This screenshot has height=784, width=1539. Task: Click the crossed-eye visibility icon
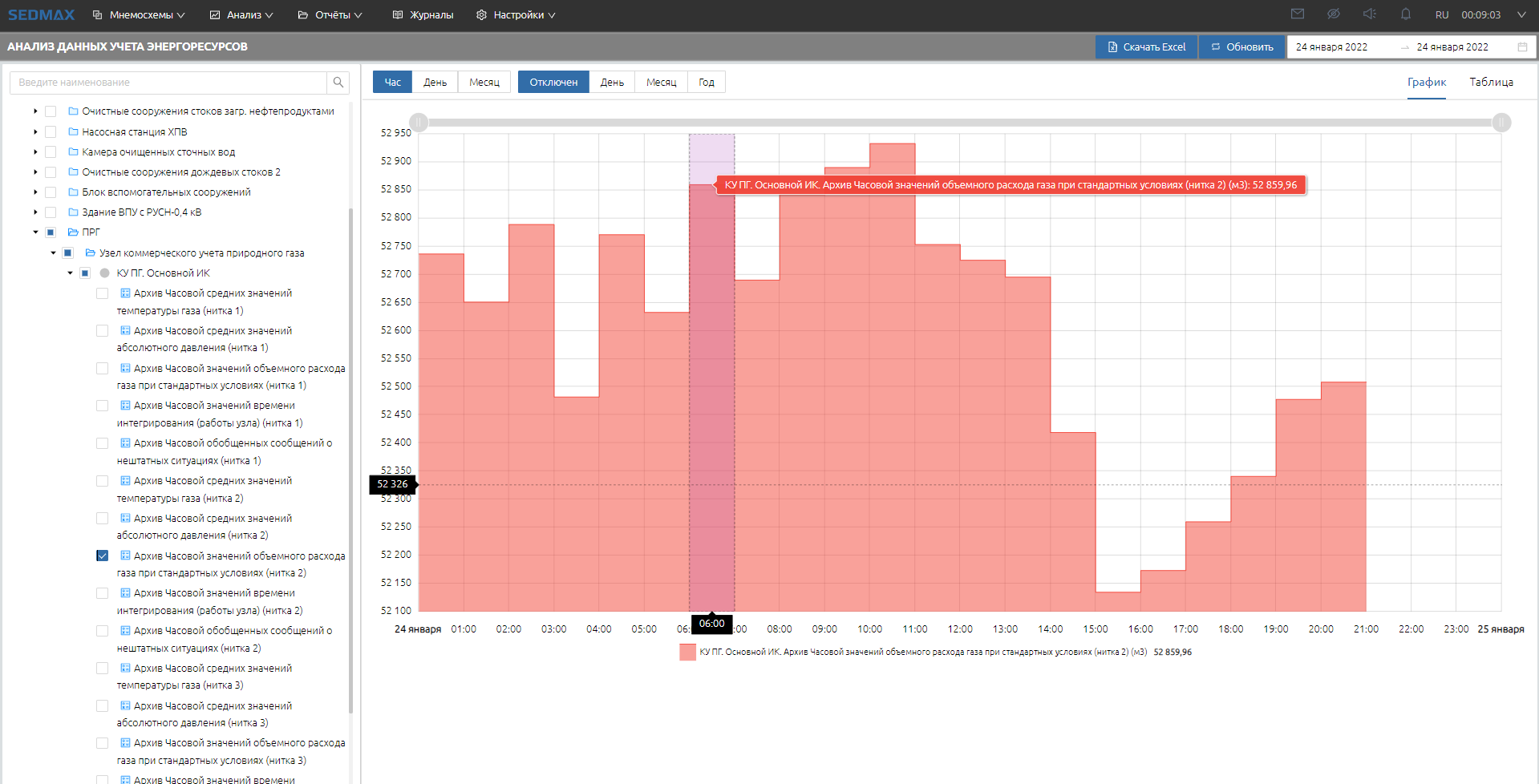1334,14
